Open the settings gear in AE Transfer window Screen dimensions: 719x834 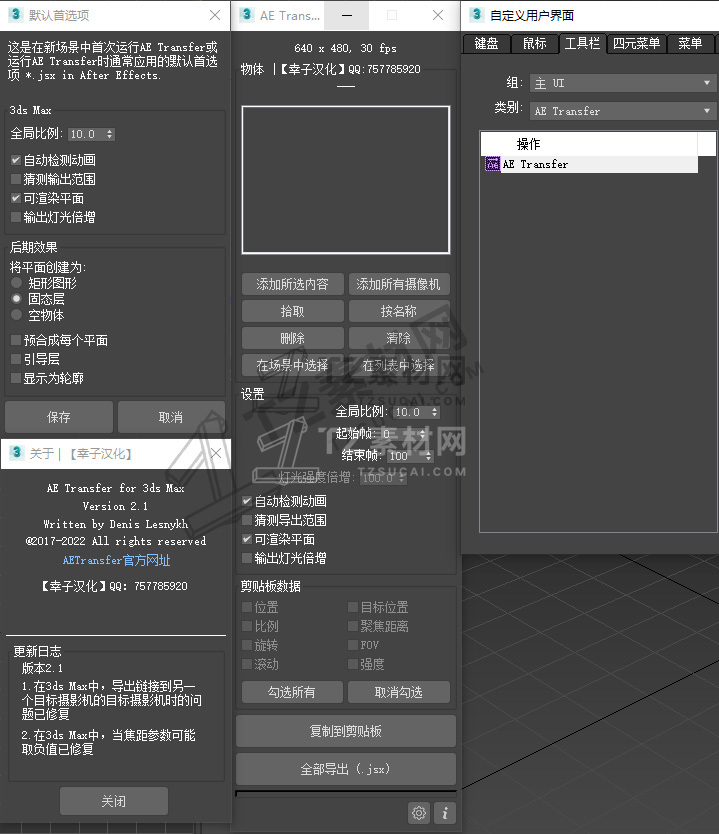point(419,813)
